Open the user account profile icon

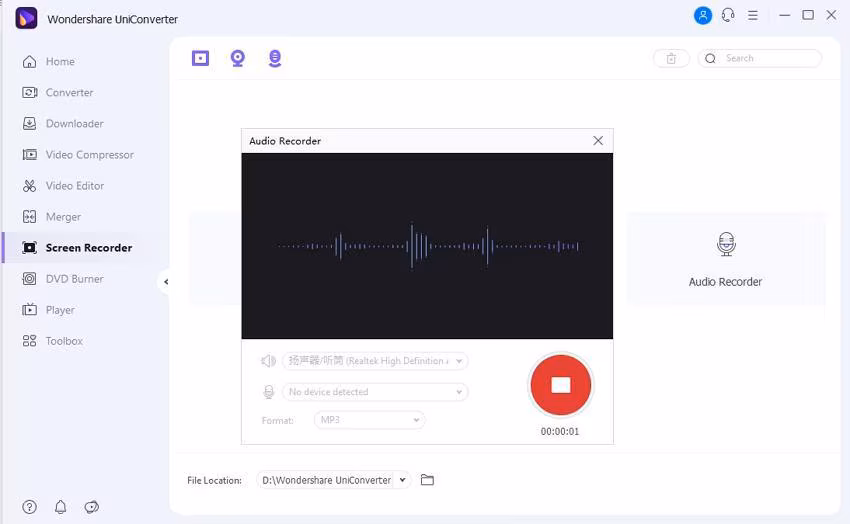[x=703, y=15]
